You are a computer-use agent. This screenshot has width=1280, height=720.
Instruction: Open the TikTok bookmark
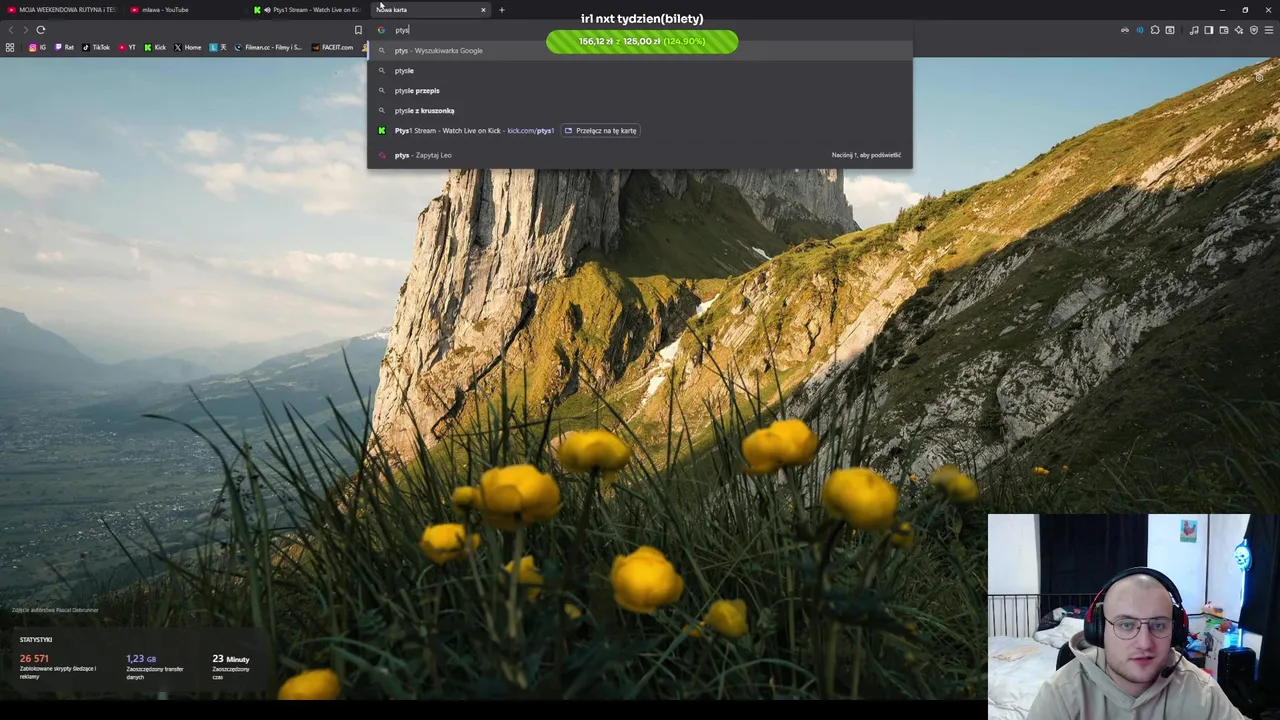pyautogui.click(x=96, y=47)
